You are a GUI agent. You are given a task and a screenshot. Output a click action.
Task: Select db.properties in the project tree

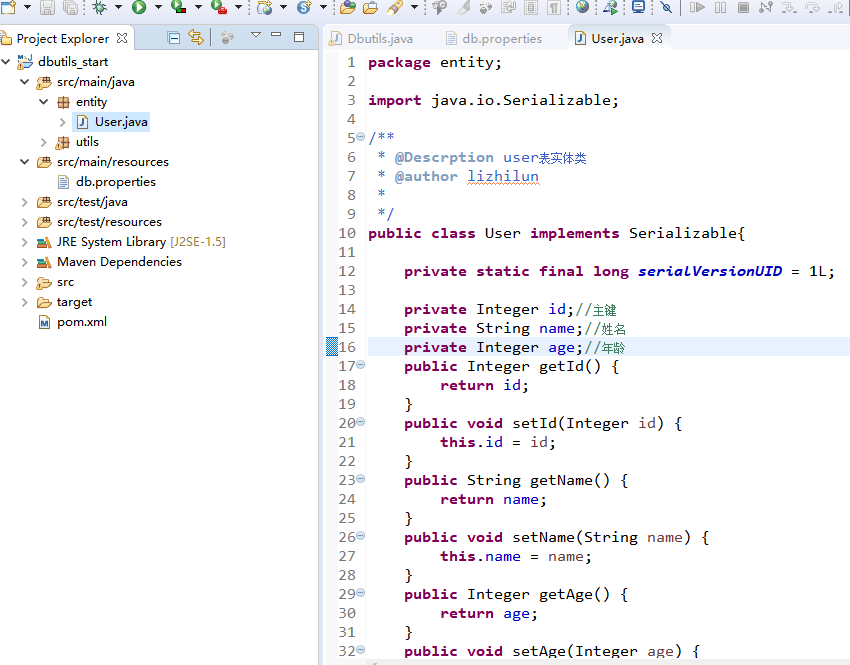115,182
